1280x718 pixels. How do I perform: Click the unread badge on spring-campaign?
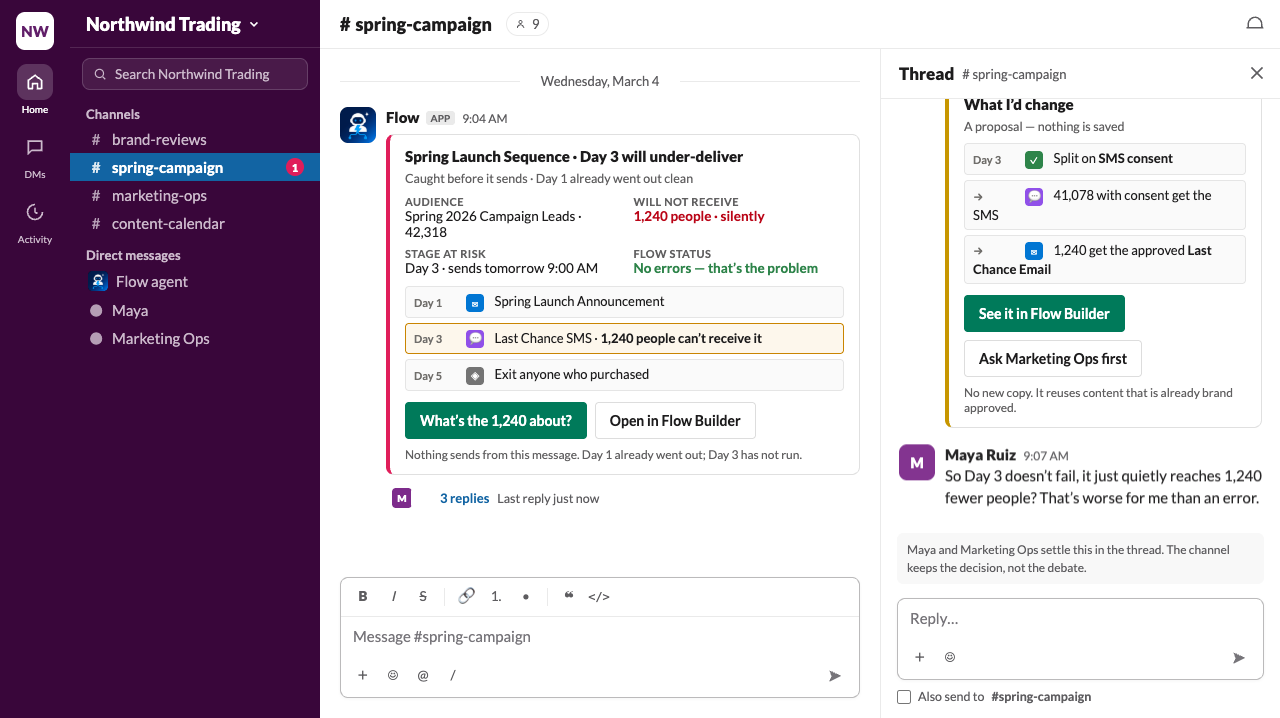coord(295,168)
